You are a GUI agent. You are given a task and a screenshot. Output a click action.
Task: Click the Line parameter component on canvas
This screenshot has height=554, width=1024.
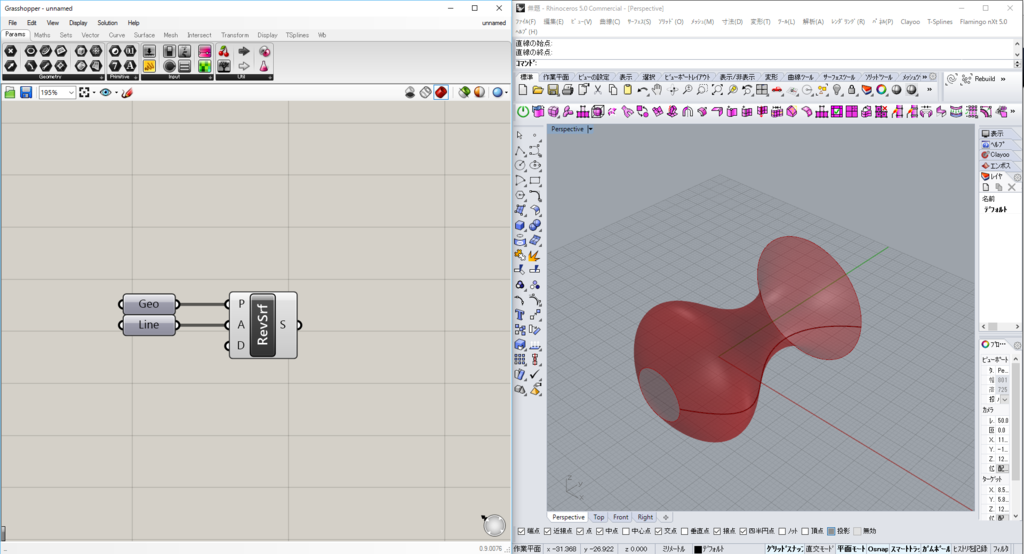(x=149, y=325)
